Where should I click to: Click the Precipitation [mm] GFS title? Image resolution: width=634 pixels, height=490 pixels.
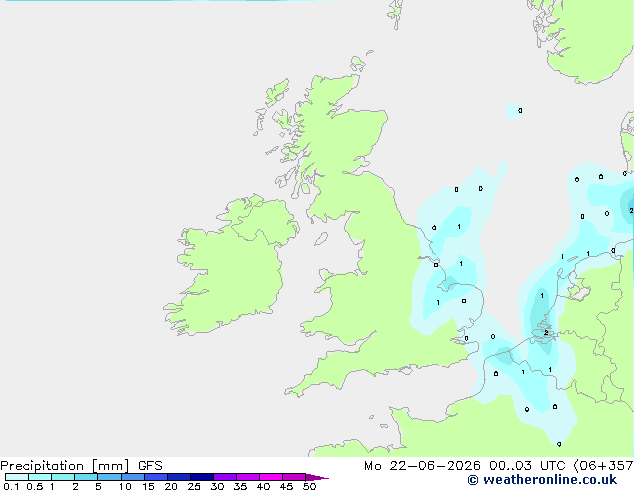pos(81,466)
